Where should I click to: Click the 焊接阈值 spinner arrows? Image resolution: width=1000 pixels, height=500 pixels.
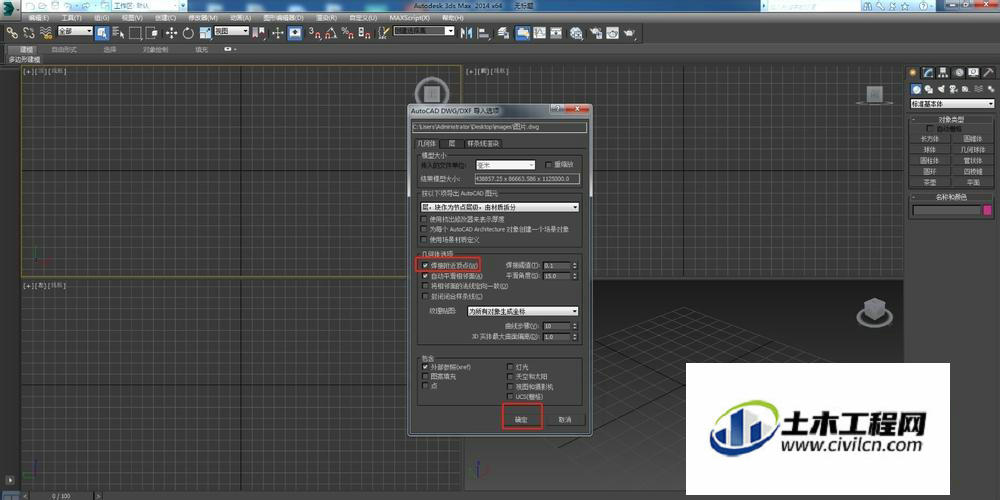pos(575,265)
